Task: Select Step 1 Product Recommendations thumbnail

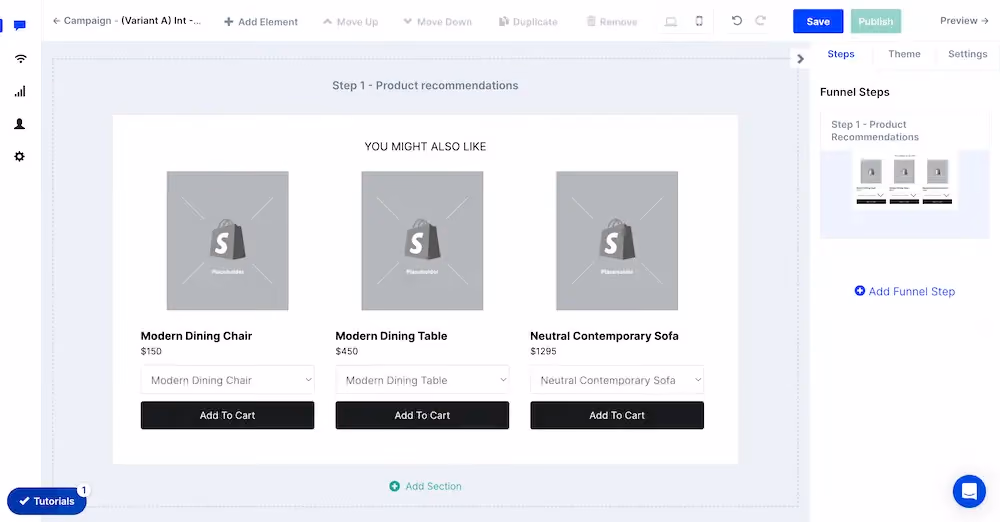Action: coord(904,175)
